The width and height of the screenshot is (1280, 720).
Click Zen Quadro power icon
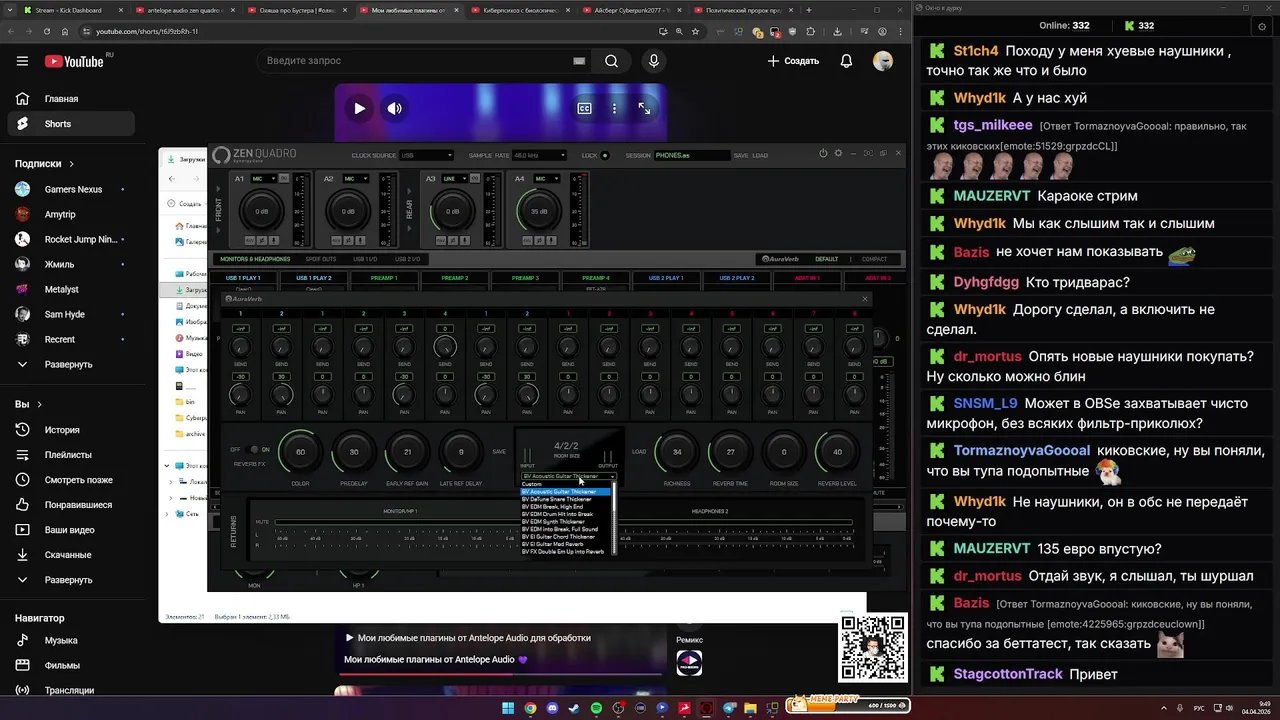pos(823,154)
